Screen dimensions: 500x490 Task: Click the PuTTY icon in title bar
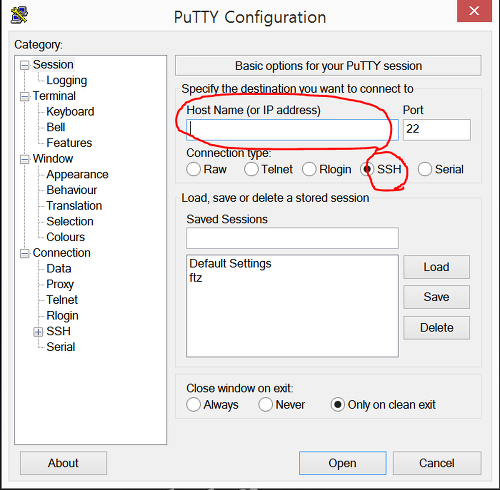coord(19,15)
